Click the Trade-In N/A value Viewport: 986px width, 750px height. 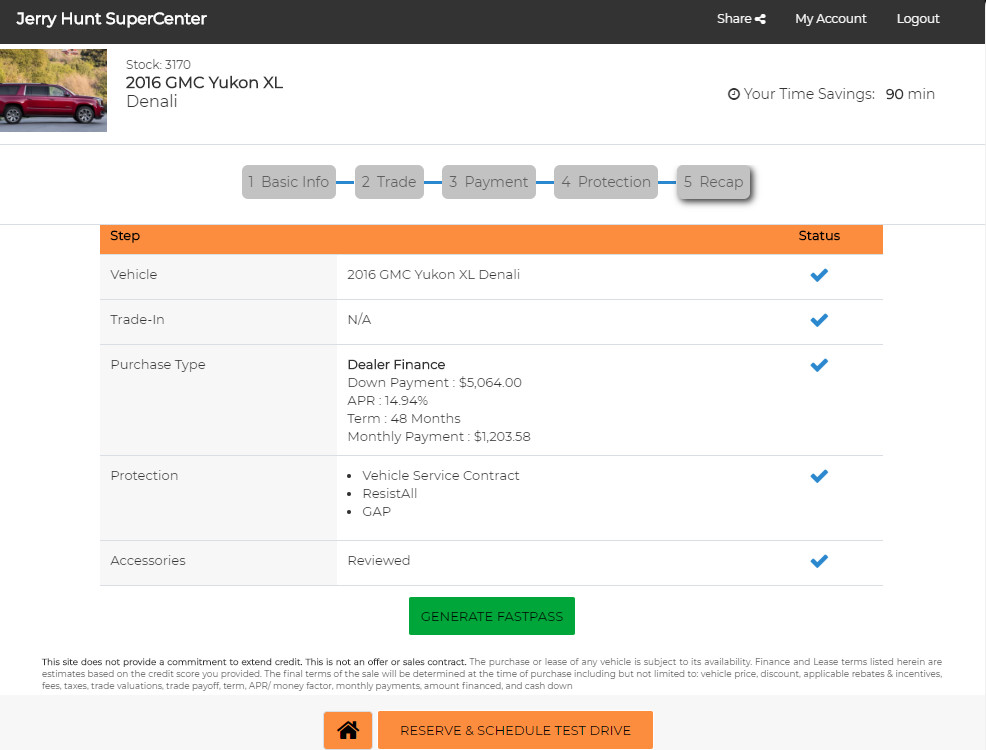click(359, 320)
